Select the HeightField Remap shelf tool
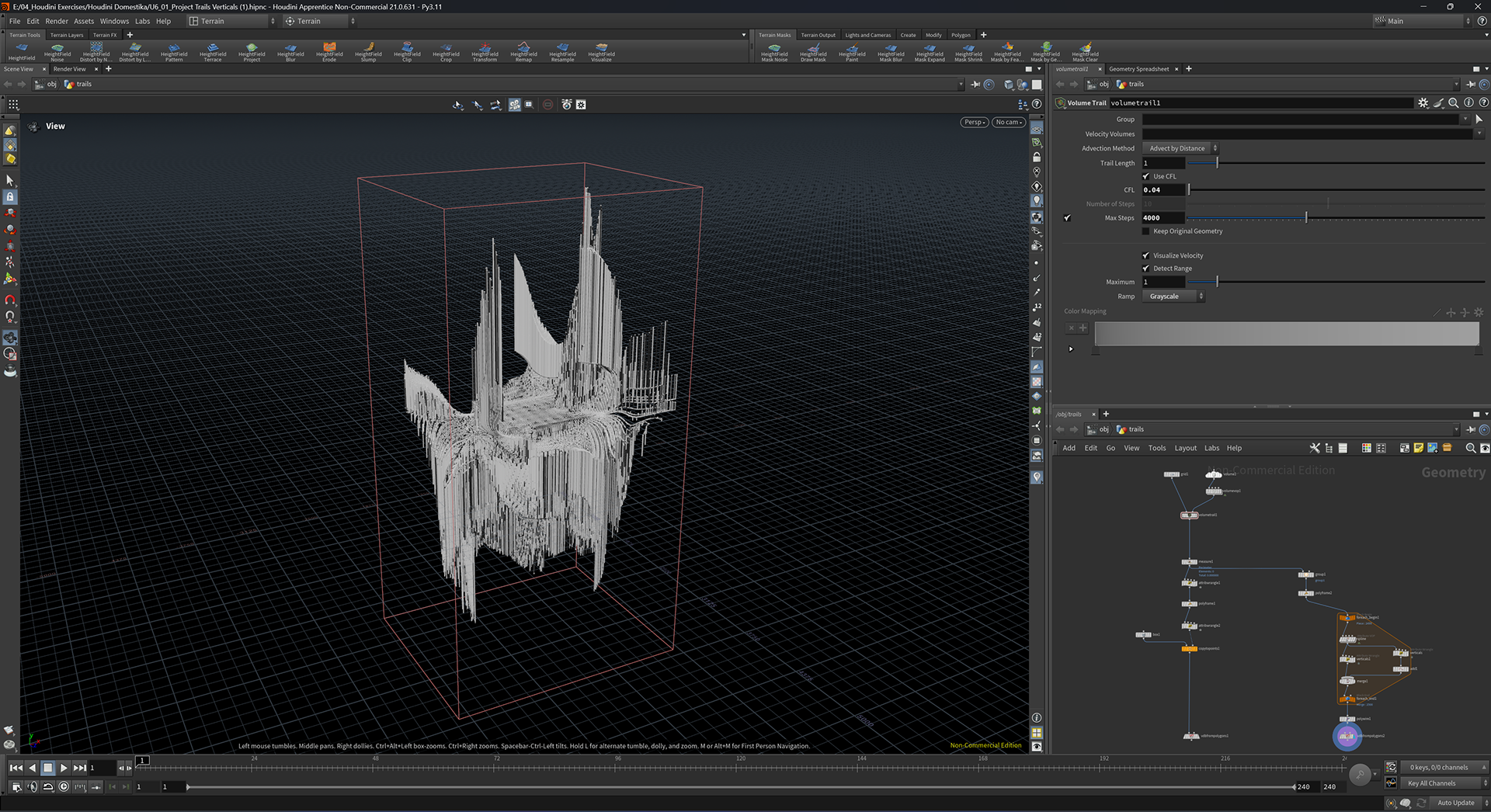Image resolution: width=1491 pixels, height=812 pixels. click(523, 52)
